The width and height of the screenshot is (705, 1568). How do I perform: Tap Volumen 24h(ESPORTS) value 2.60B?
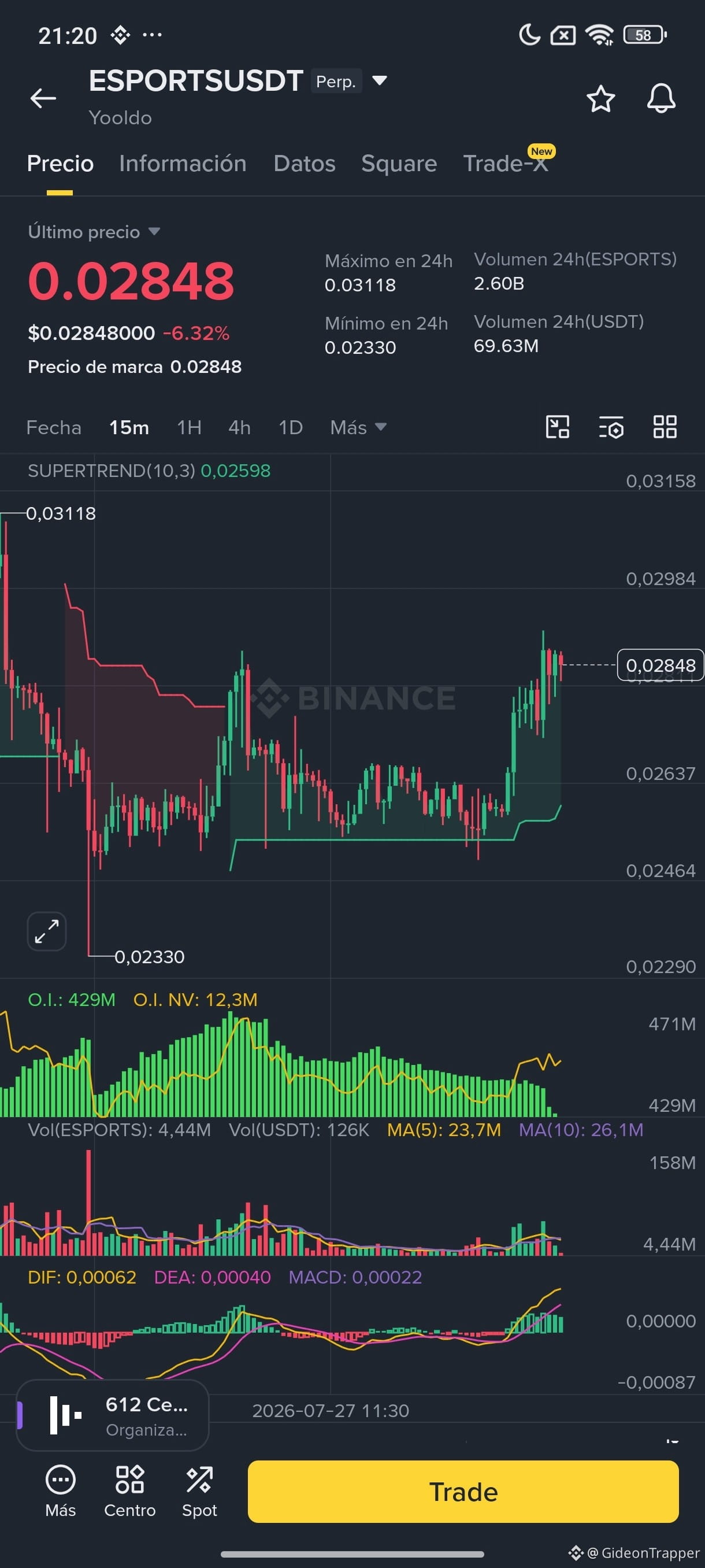coord(499,284)
